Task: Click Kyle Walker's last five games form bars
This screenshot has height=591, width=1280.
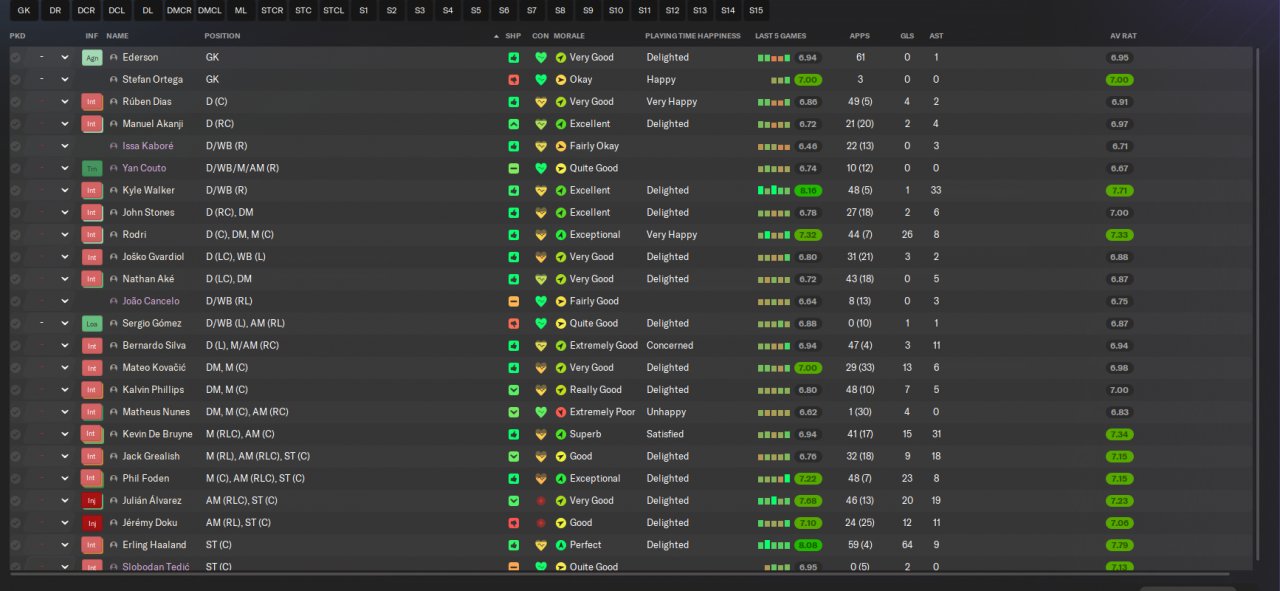Action: click(774, 190)
